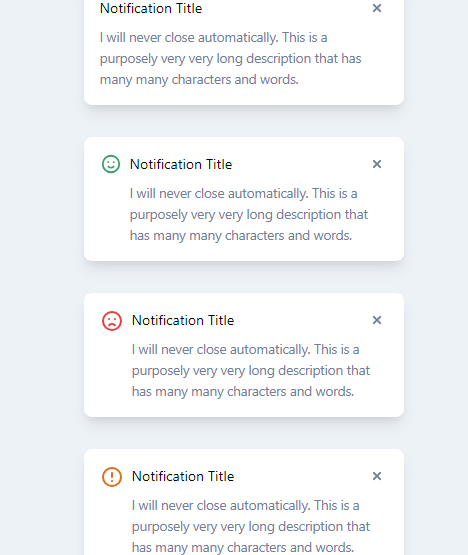Click the empty background between the smiley and frown cards
The image size is (468, 555).
(x=244, y=277)
